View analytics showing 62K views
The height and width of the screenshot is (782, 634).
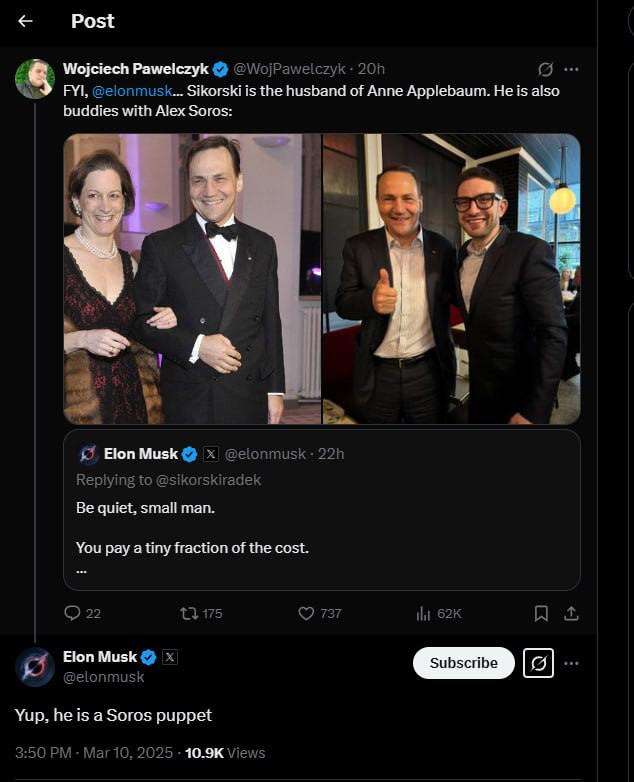pyautogui.click(x=423, y=613)
